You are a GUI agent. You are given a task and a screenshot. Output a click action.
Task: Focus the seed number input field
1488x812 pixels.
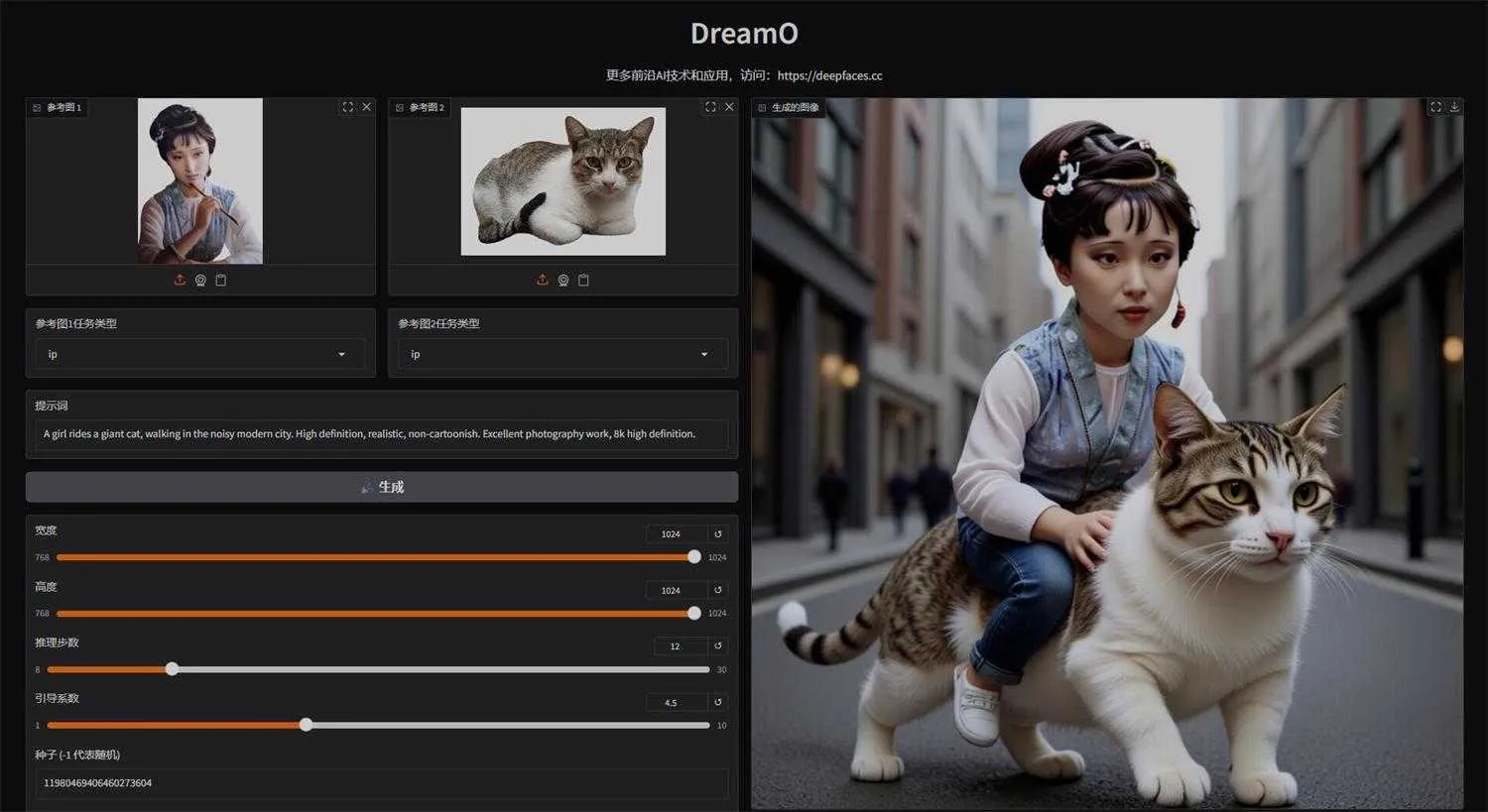coord(382,783)
